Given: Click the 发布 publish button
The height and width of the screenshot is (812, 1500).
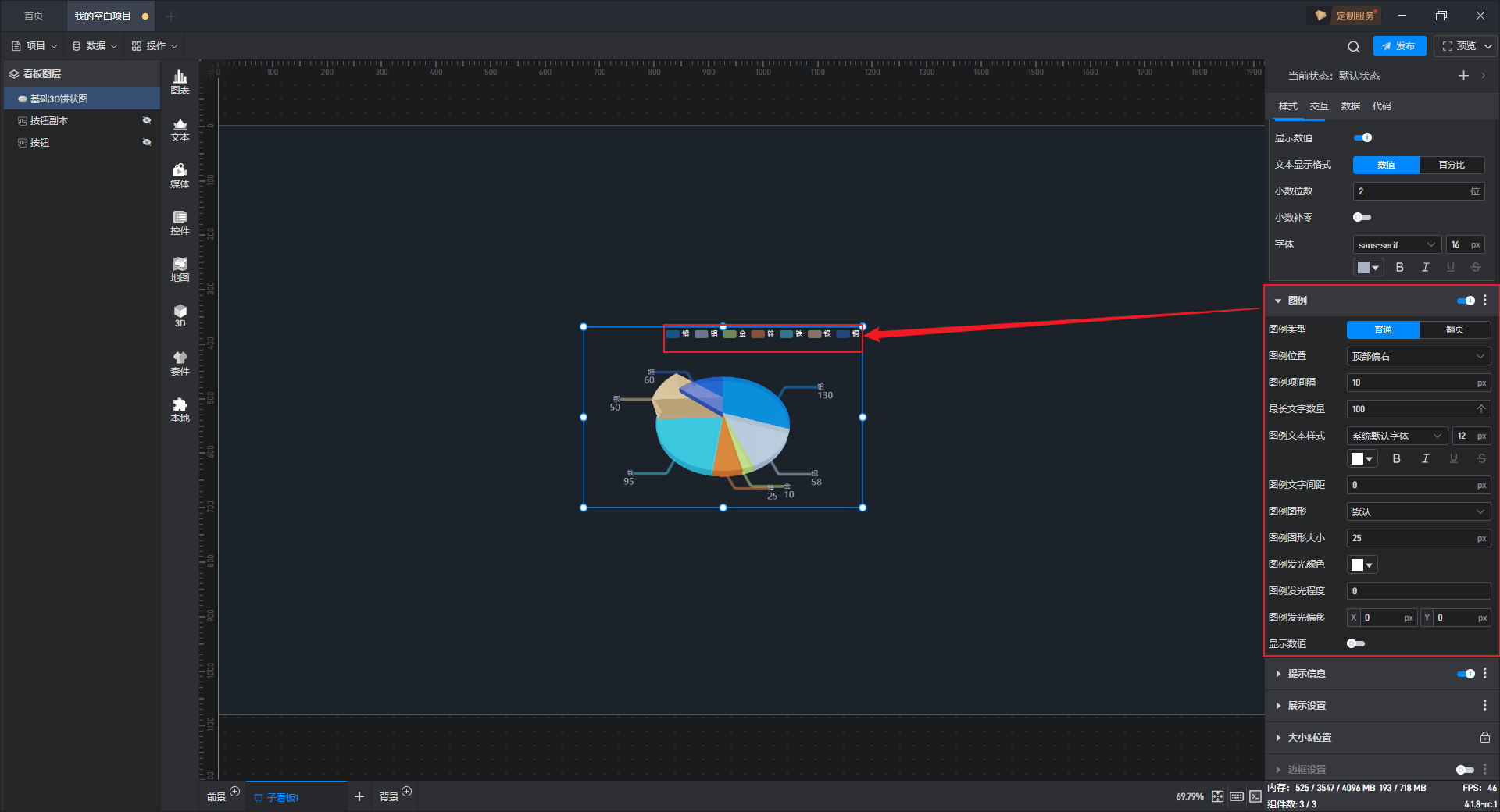Looking at the screenshot, I should pyautogui.click(x=1399, y=46).
